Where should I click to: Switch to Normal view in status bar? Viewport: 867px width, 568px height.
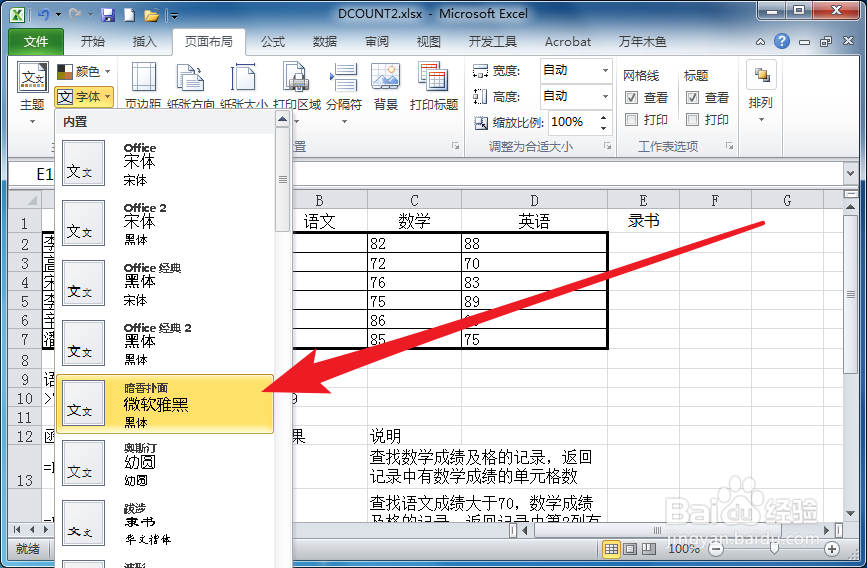tap(611, 549)
